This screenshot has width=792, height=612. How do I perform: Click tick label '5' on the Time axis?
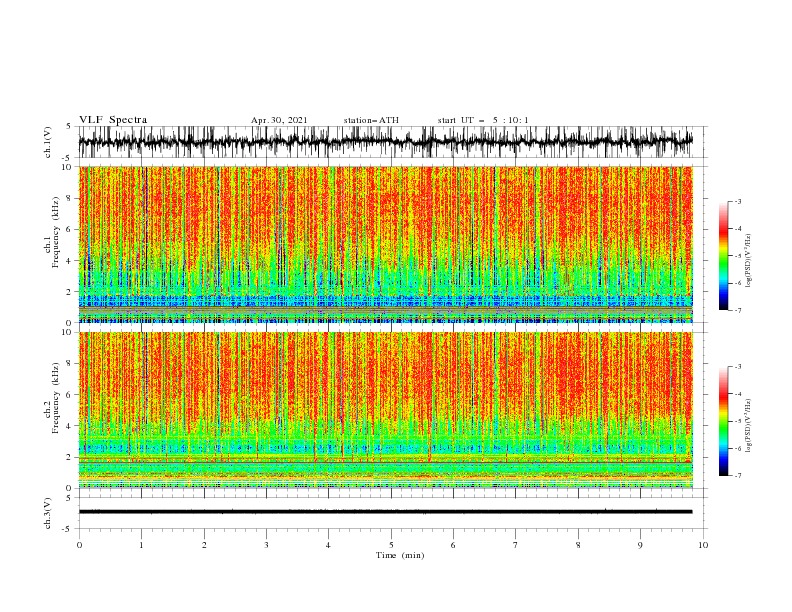(391, 545)
